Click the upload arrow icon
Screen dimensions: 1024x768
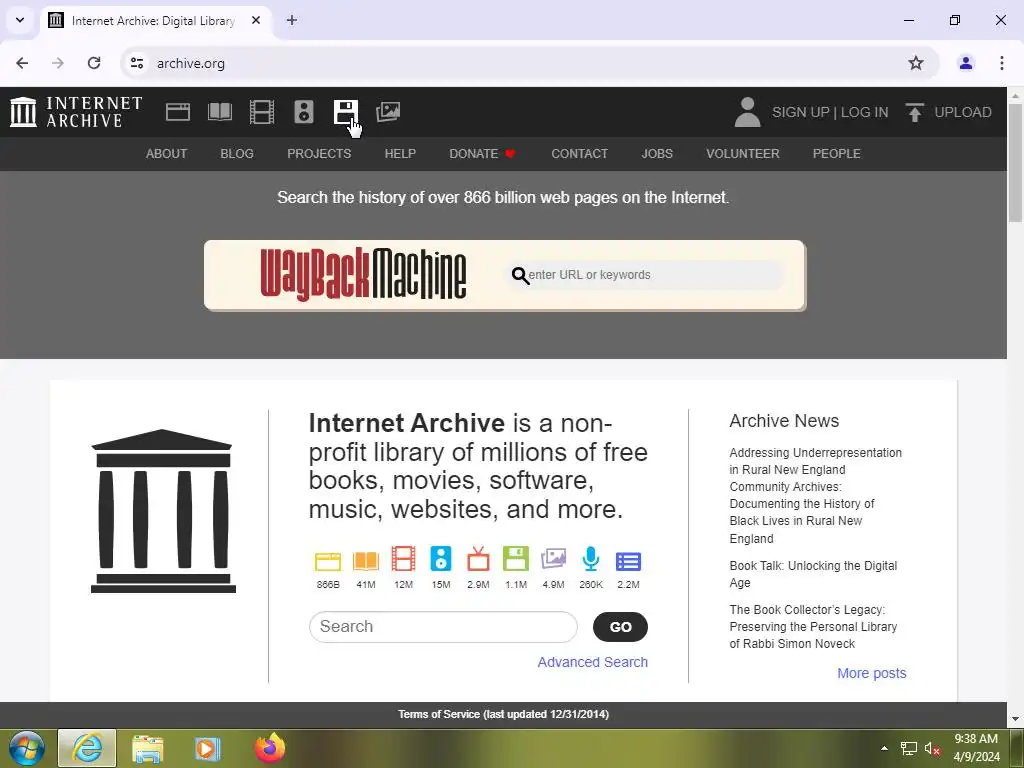(914, 112)
